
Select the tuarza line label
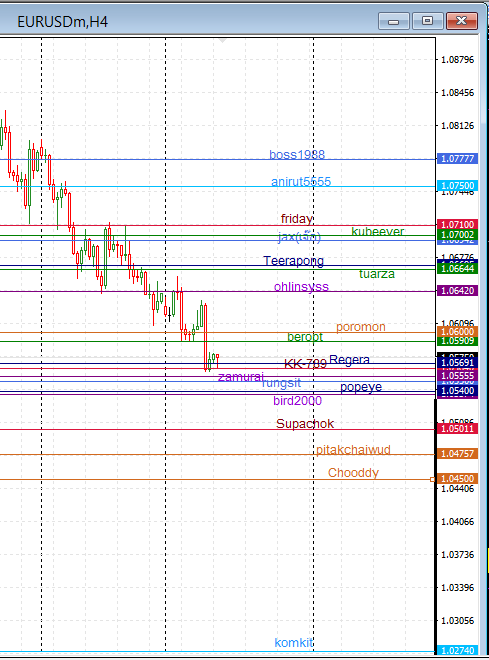click(x=377, y=274)
